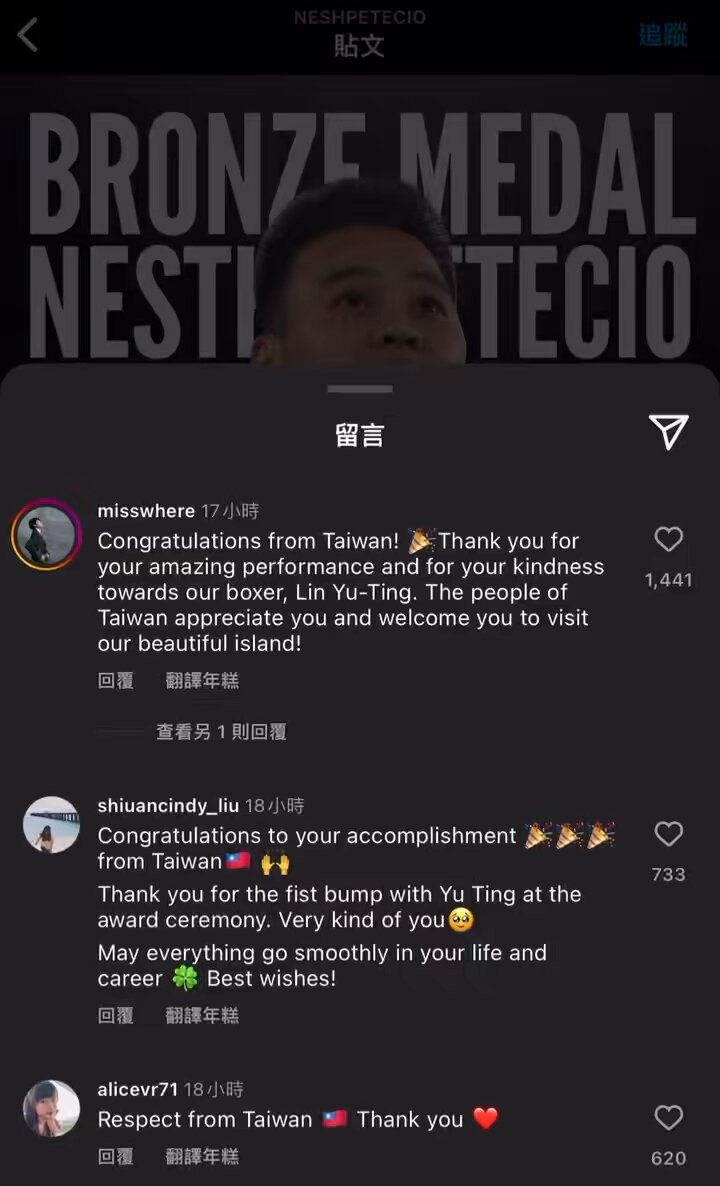
Task: Tap the back arrow icon
Action: (x=28, y=35)
